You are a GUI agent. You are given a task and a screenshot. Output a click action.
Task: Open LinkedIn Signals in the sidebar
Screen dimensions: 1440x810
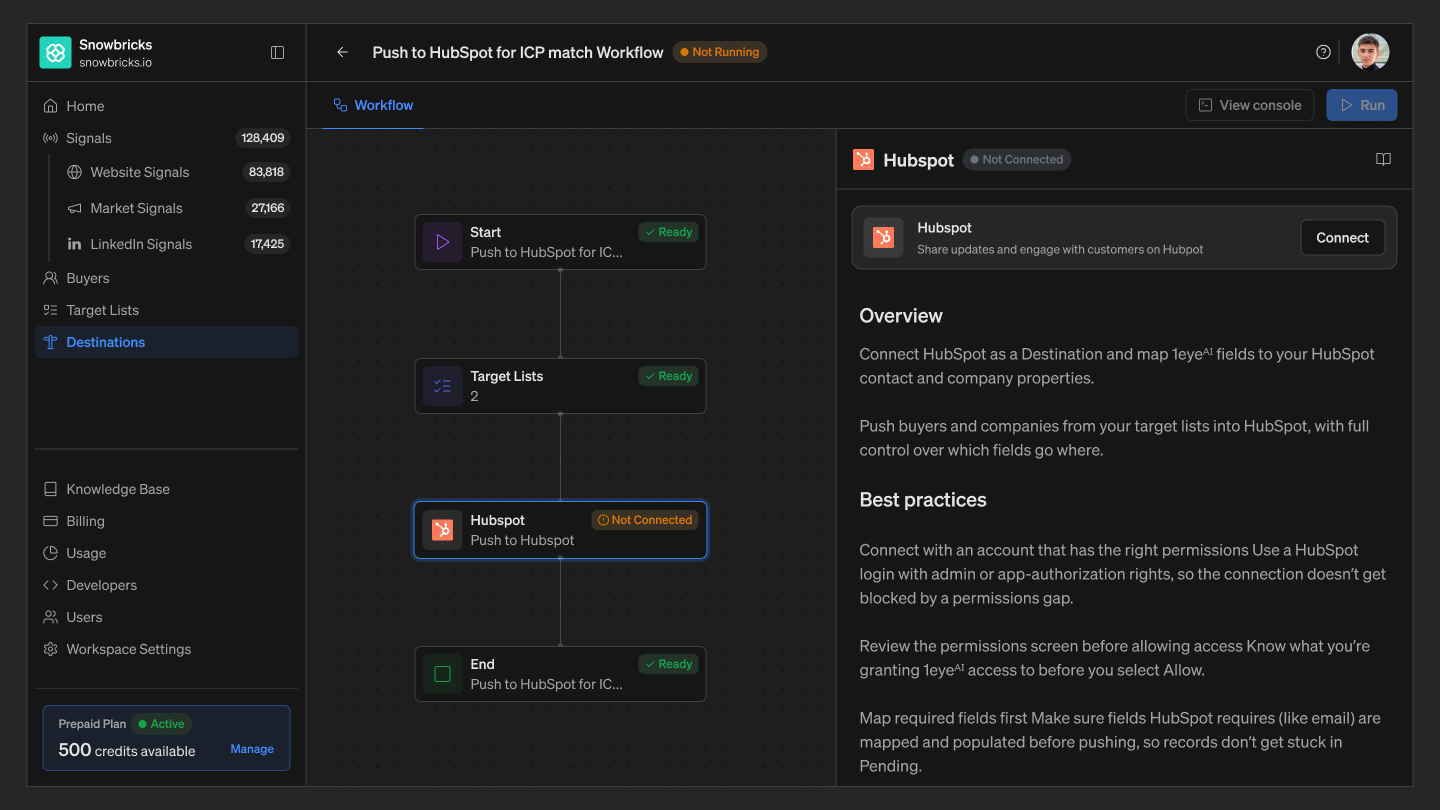tap(178, 244)
